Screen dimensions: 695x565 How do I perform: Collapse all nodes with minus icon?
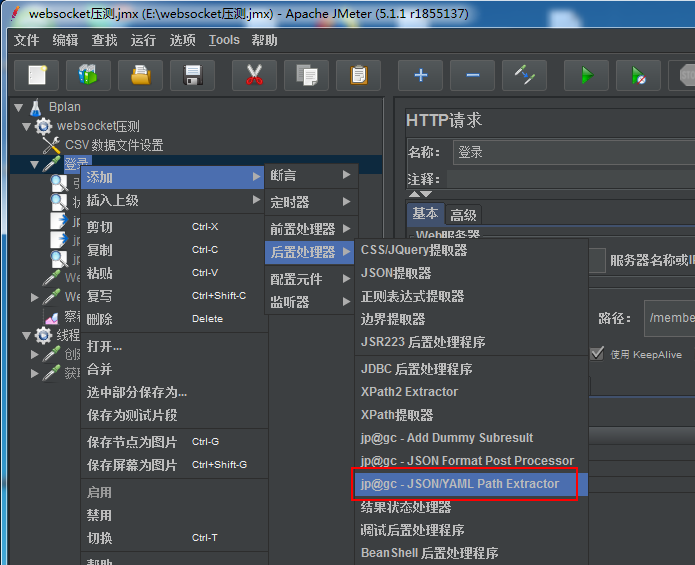pos(472,75)
